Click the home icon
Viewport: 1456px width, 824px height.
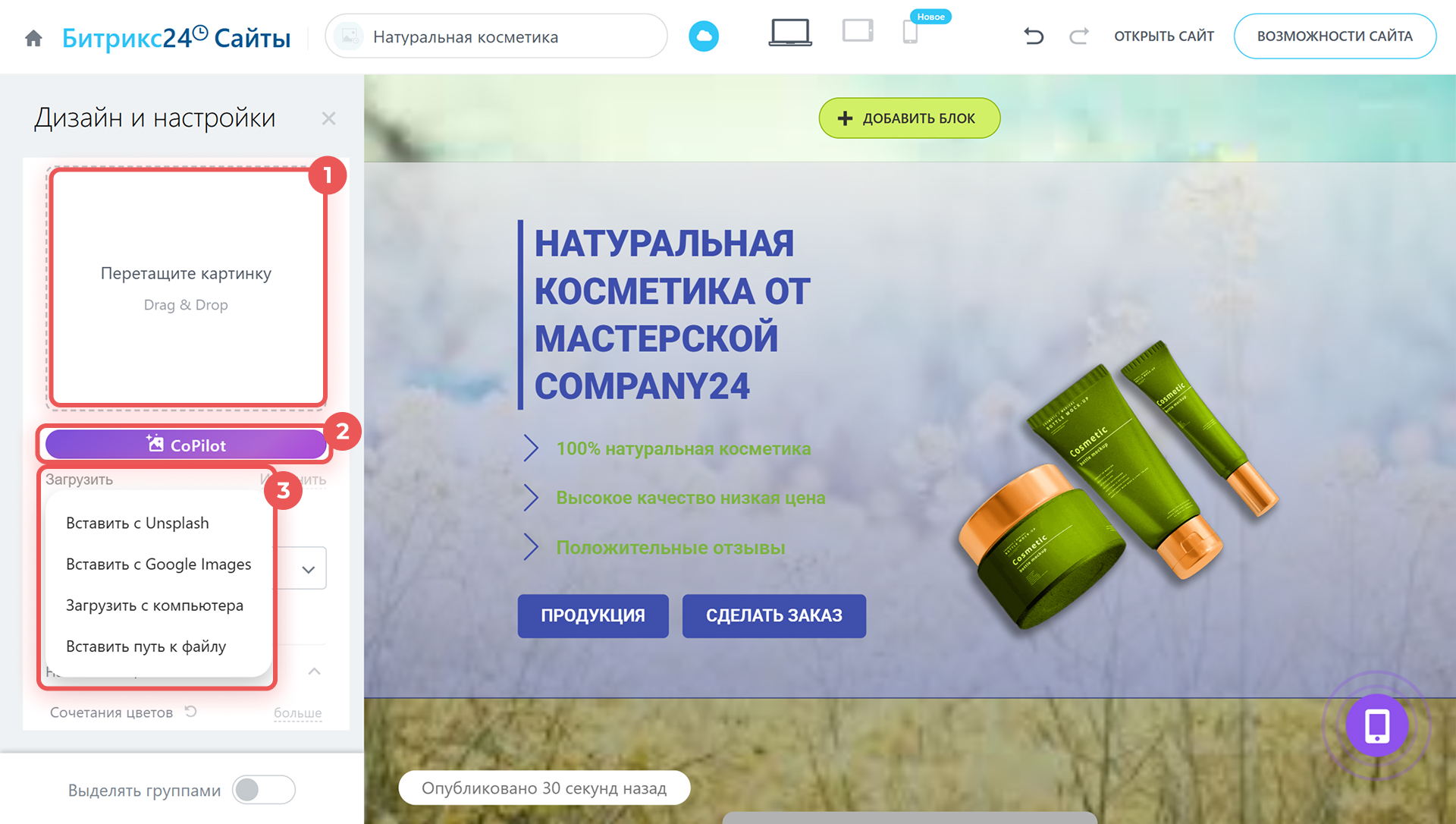(33, 38)
